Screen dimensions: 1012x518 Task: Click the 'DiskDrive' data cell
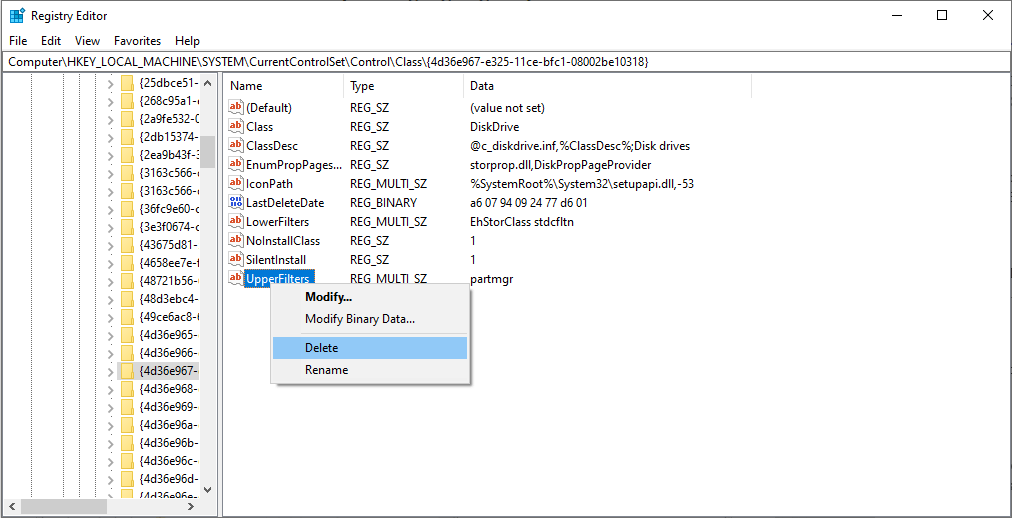[494, 126]
